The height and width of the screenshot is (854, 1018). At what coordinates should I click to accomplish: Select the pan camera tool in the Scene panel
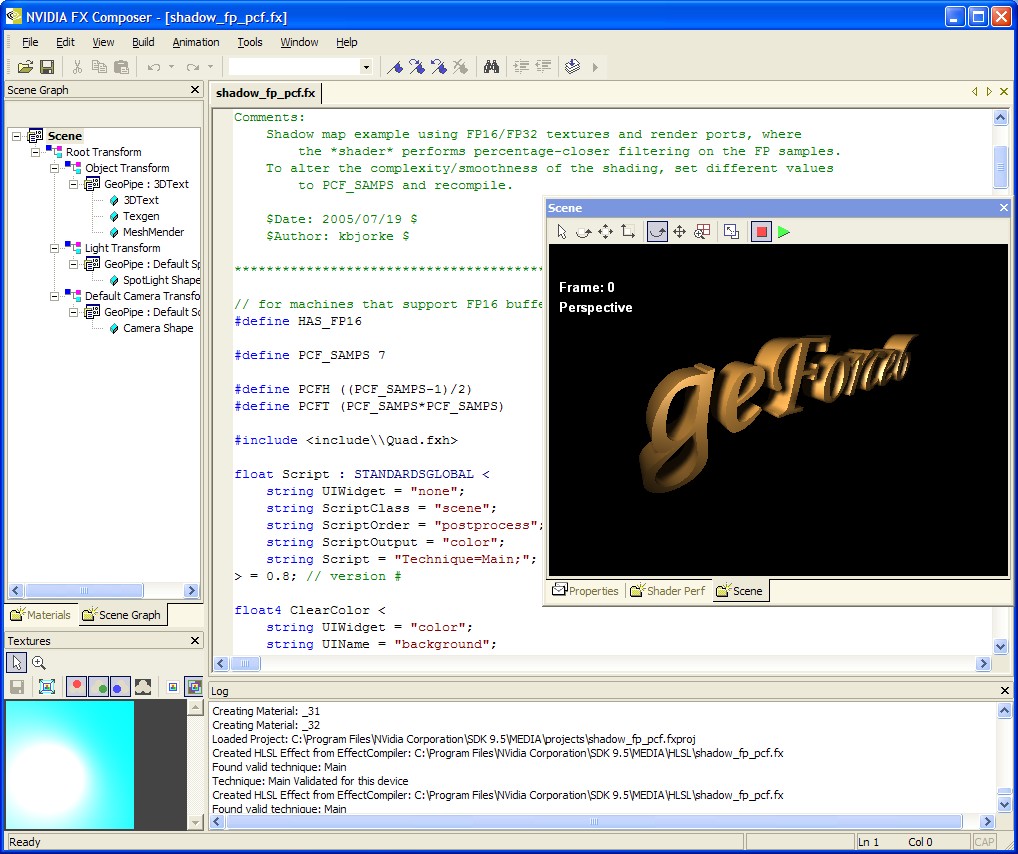(x=680, y=232)
